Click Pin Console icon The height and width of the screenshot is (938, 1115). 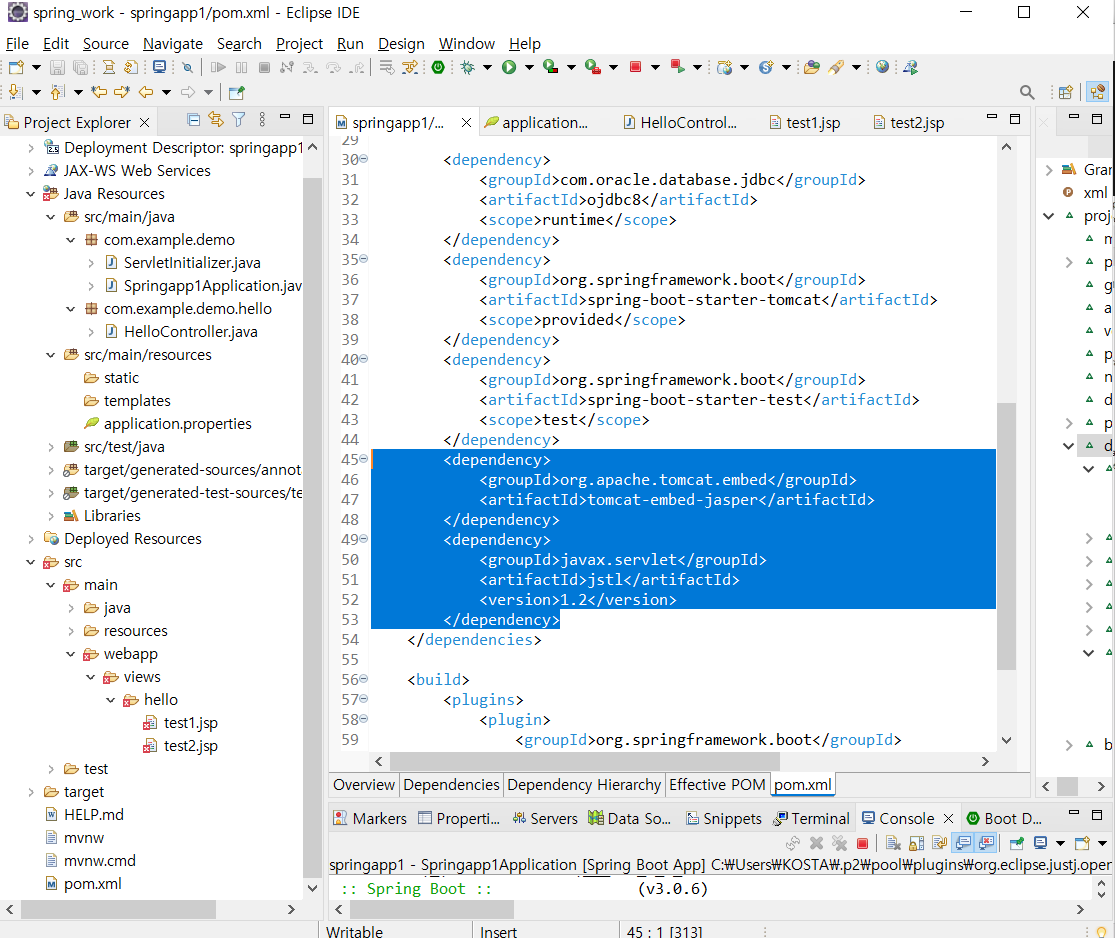coord(1017,843)
